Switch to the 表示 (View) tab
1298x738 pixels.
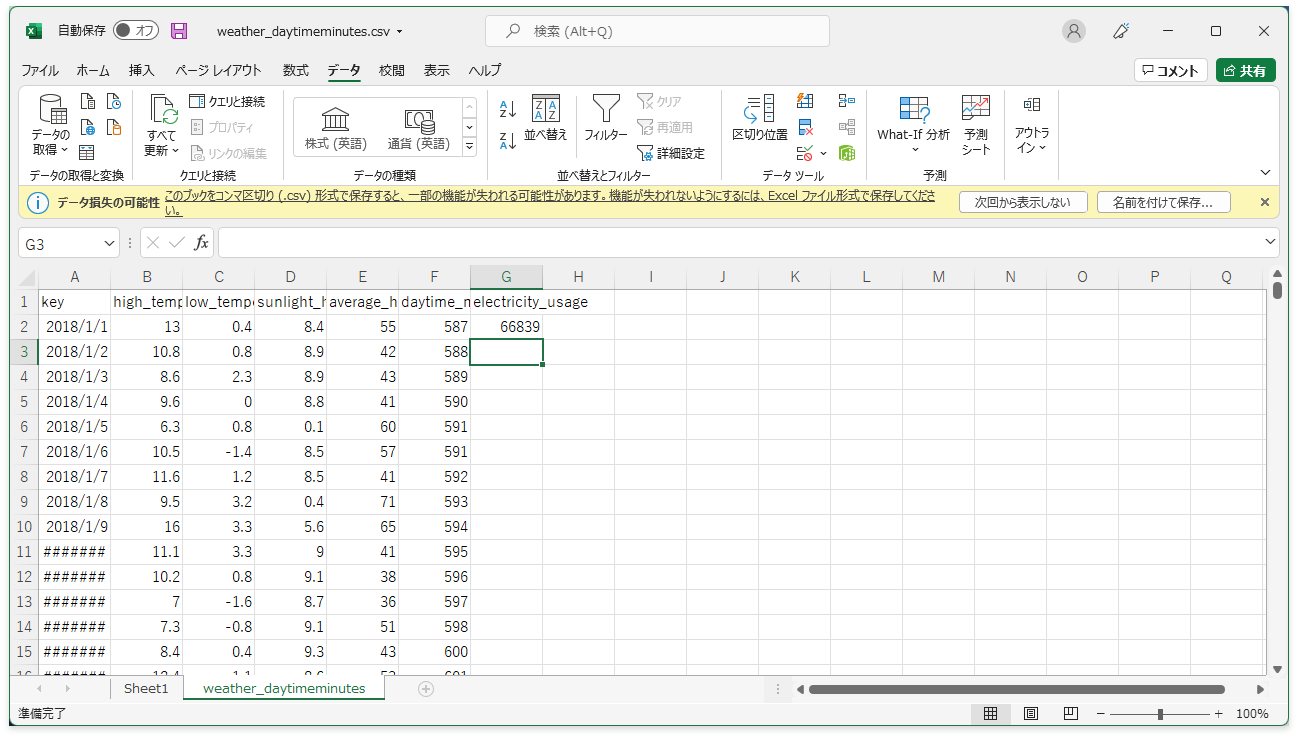click(x=437, y=71)
